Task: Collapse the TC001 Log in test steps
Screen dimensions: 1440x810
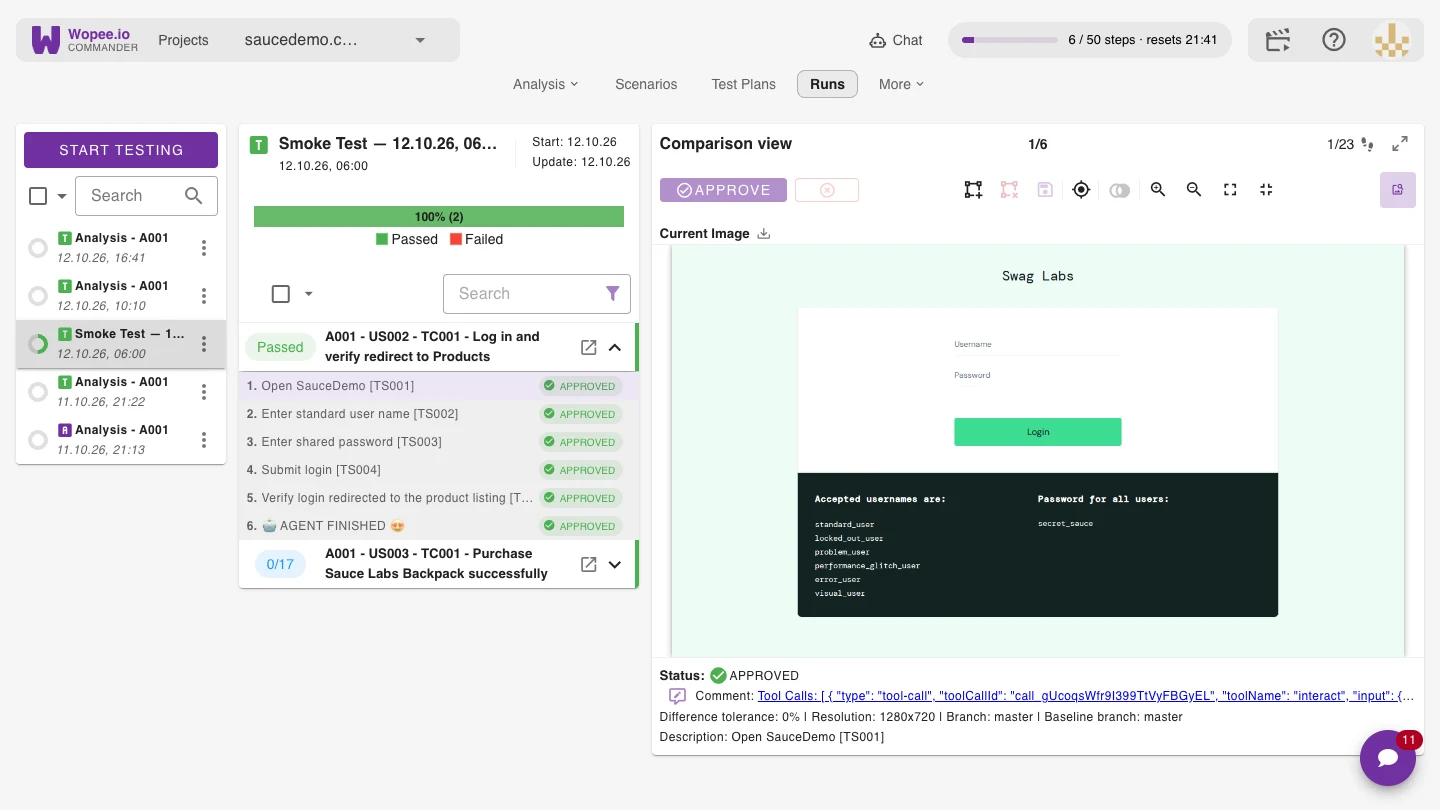Action: coord(615,347)
